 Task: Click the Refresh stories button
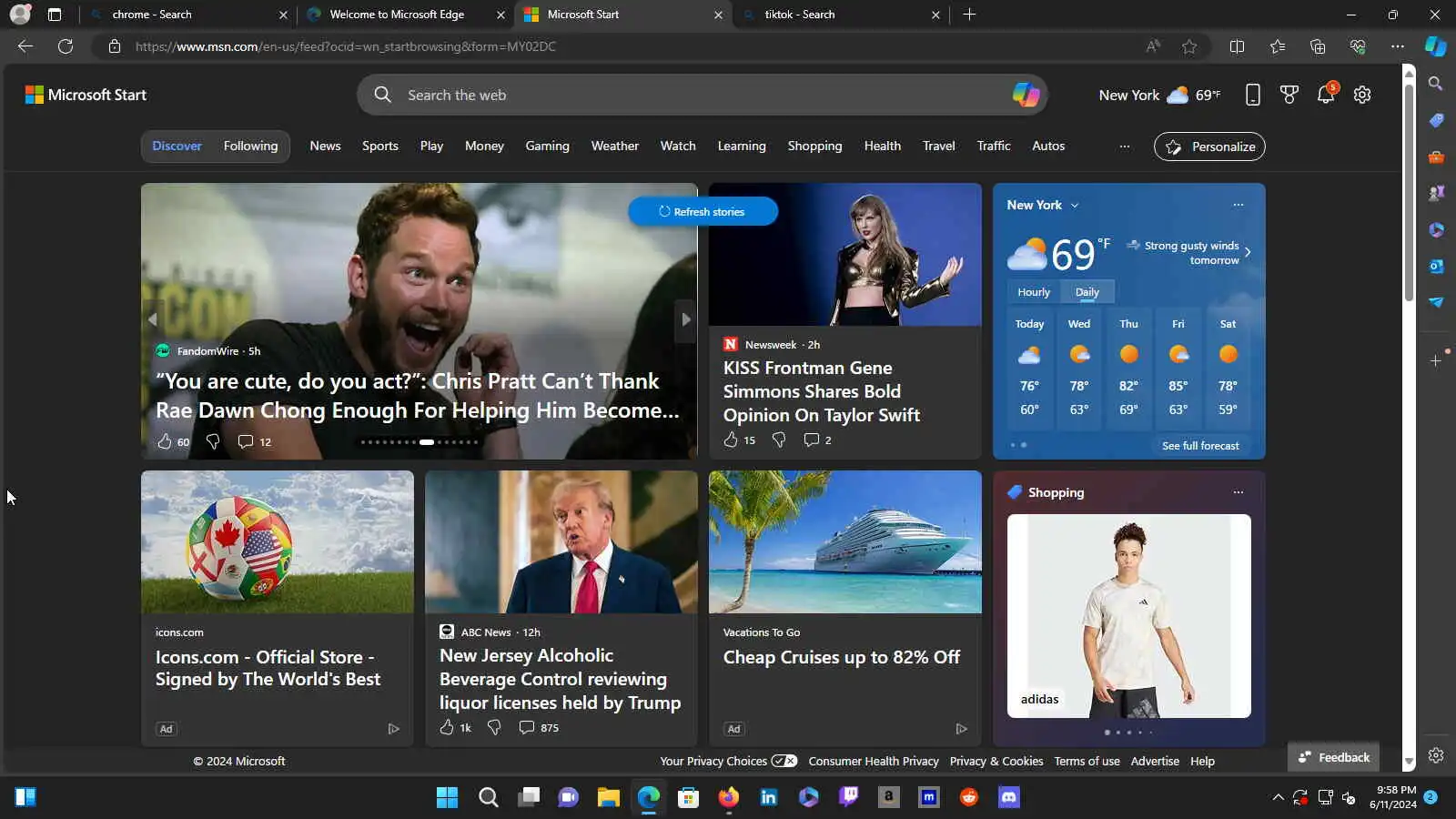703,211
